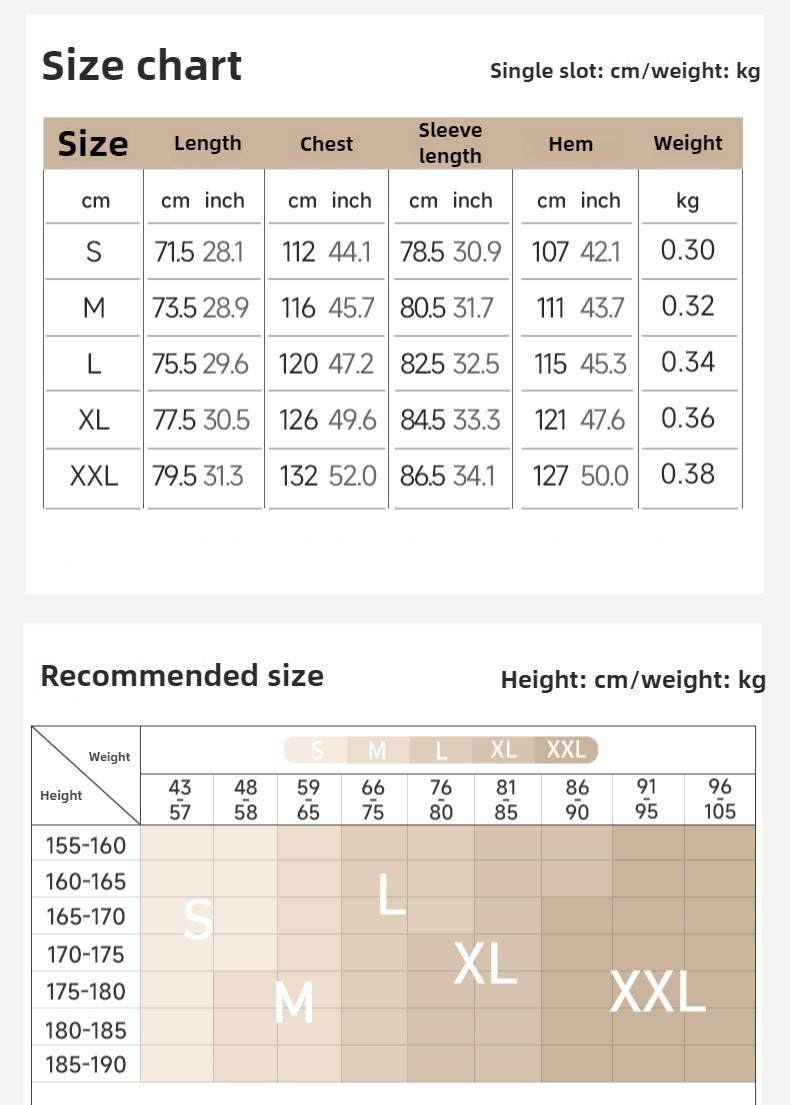Click the S swatch in the size legend
This screenshot has width=790, height=1105.
(317, 751)
